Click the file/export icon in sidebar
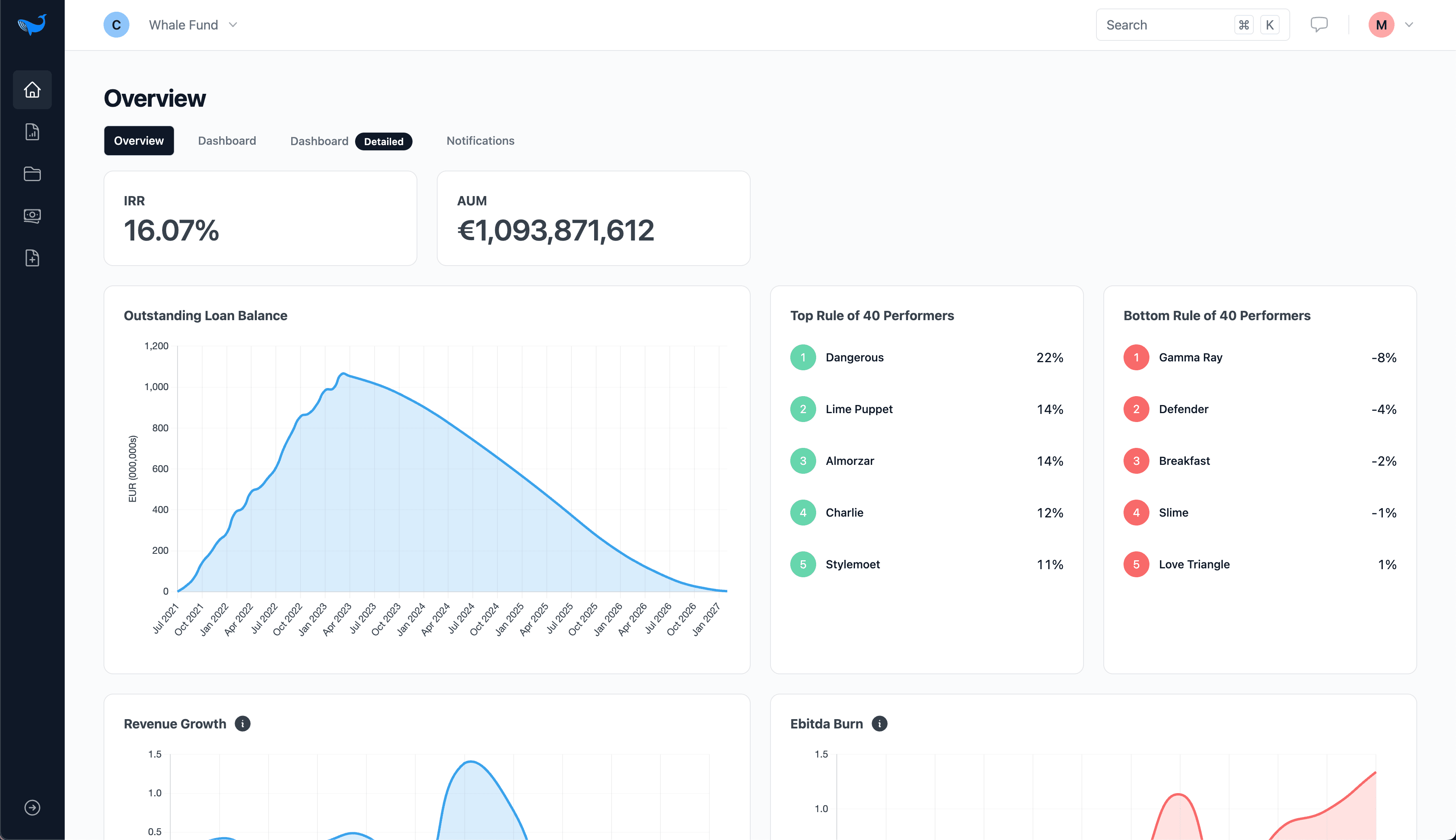Viewport: 1456px width, 840px height. click(x=32, y=258)
